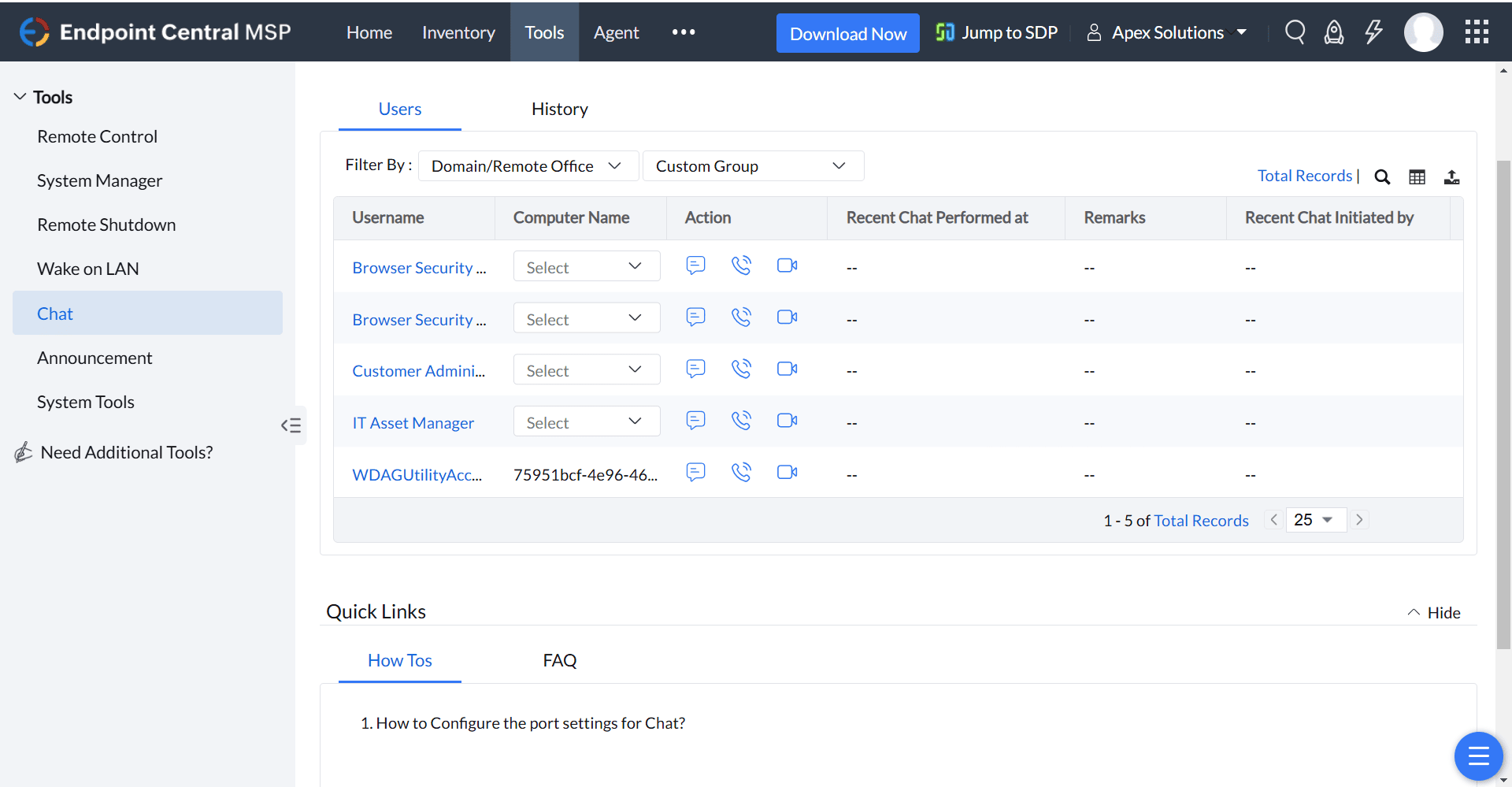Start a voice call with WDAGUtilityAcc
This screenshot has height=787, width=1512.
click(x=741, y=472)
